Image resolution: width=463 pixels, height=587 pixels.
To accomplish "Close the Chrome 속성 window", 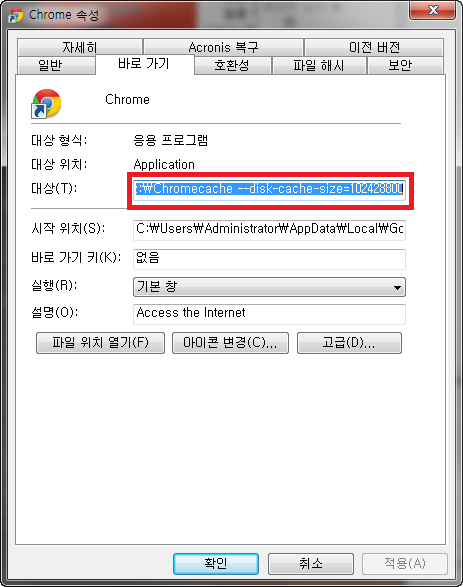I will (x=432, y=10).
